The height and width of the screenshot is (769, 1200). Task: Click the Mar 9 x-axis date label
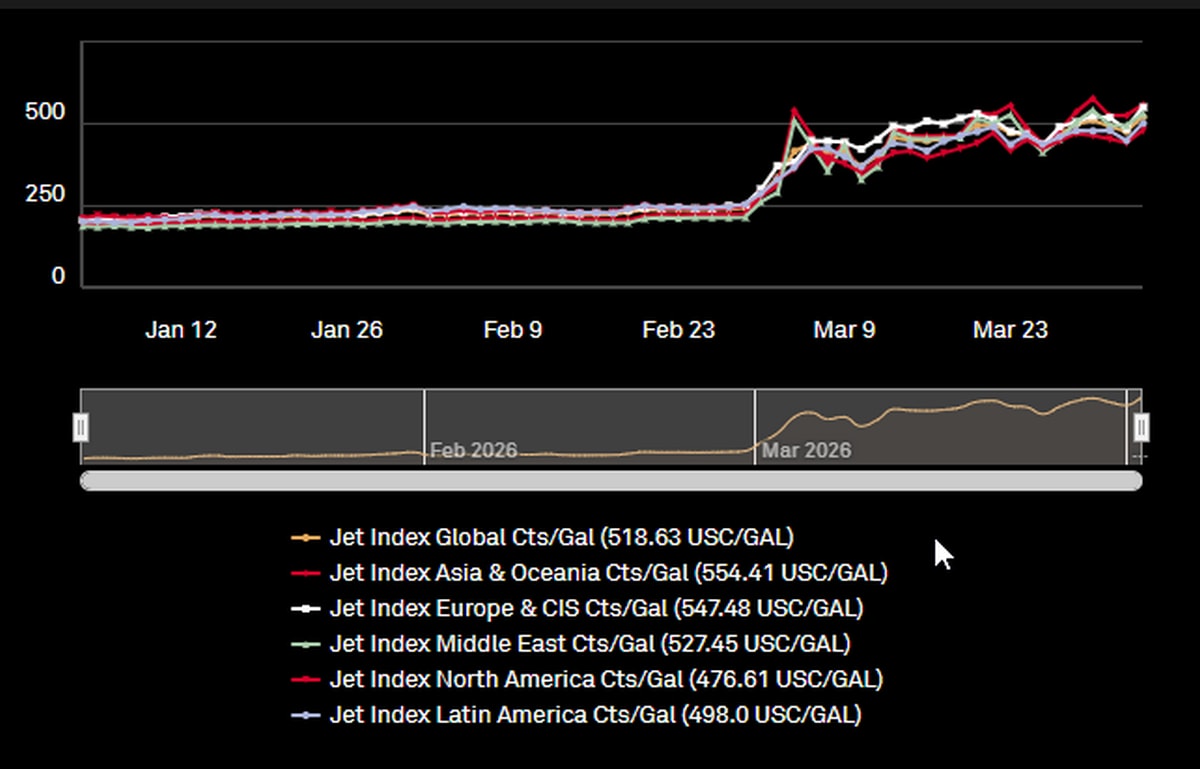[x=844, y=330]
